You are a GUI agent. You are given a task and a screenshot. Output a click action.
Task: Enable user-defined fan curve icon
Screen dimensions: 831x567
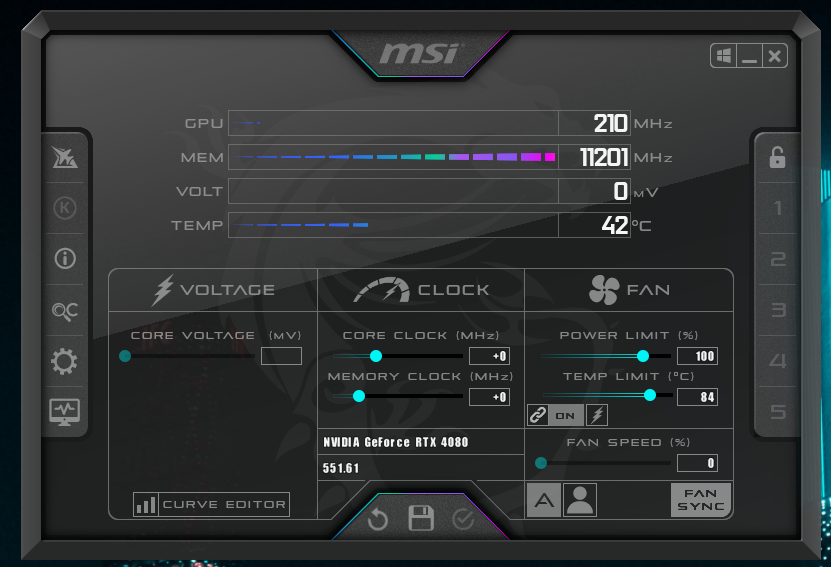(x=580, y=500)
